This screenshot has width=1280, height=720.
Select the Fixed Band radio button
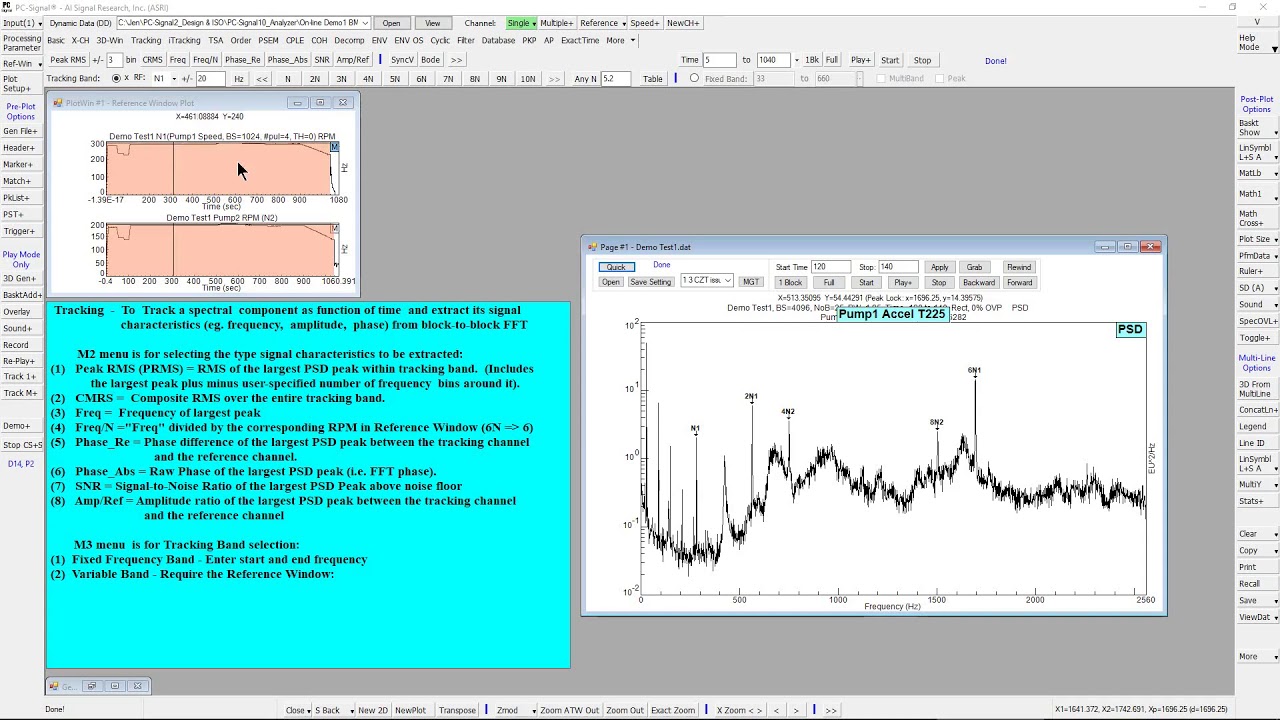(694, 79)
